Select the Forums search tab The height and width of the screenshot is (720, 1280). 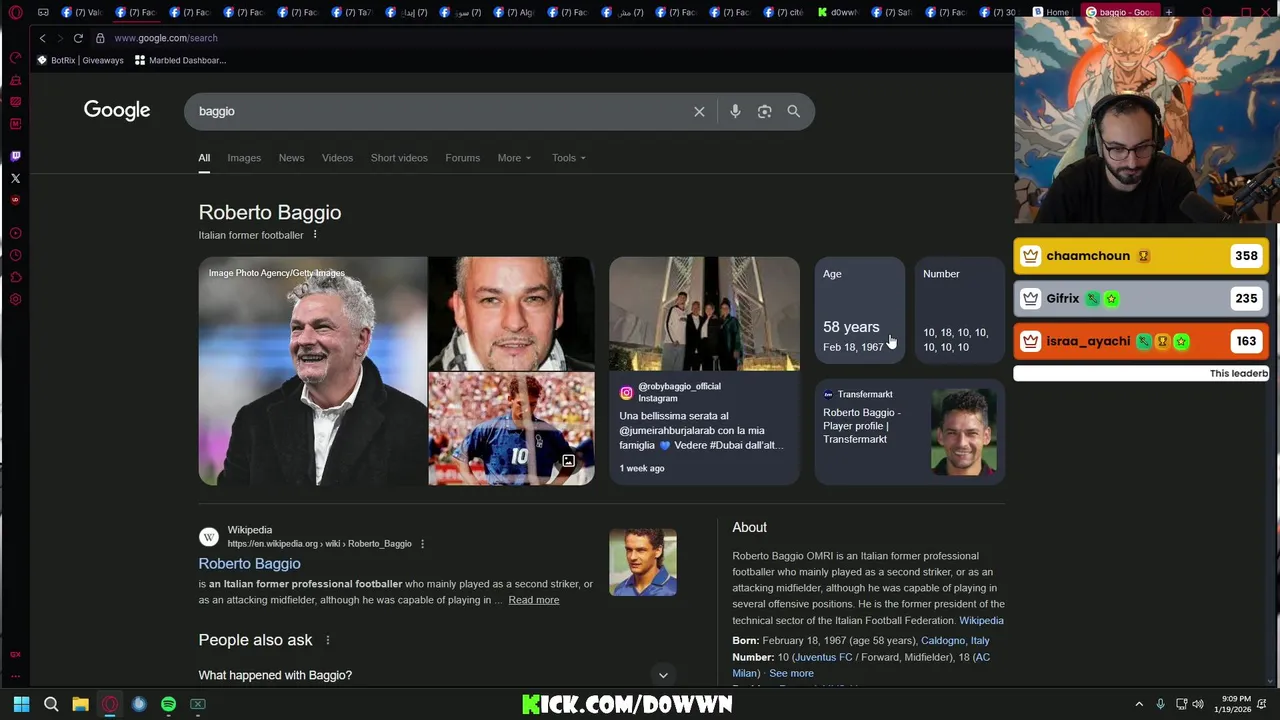coord(462,158)
